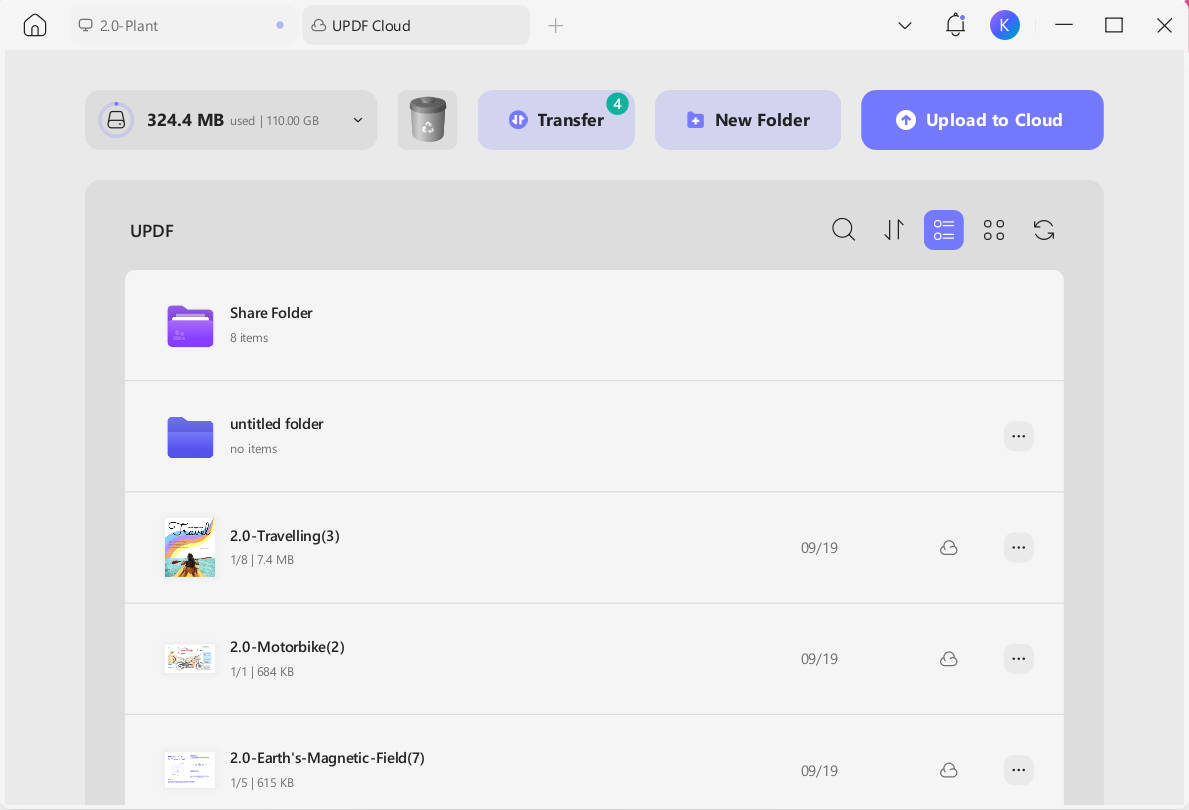
Task: Click the cloud sync icon for 2.0-Travelling(3)
Action: [x=948, y=547]
